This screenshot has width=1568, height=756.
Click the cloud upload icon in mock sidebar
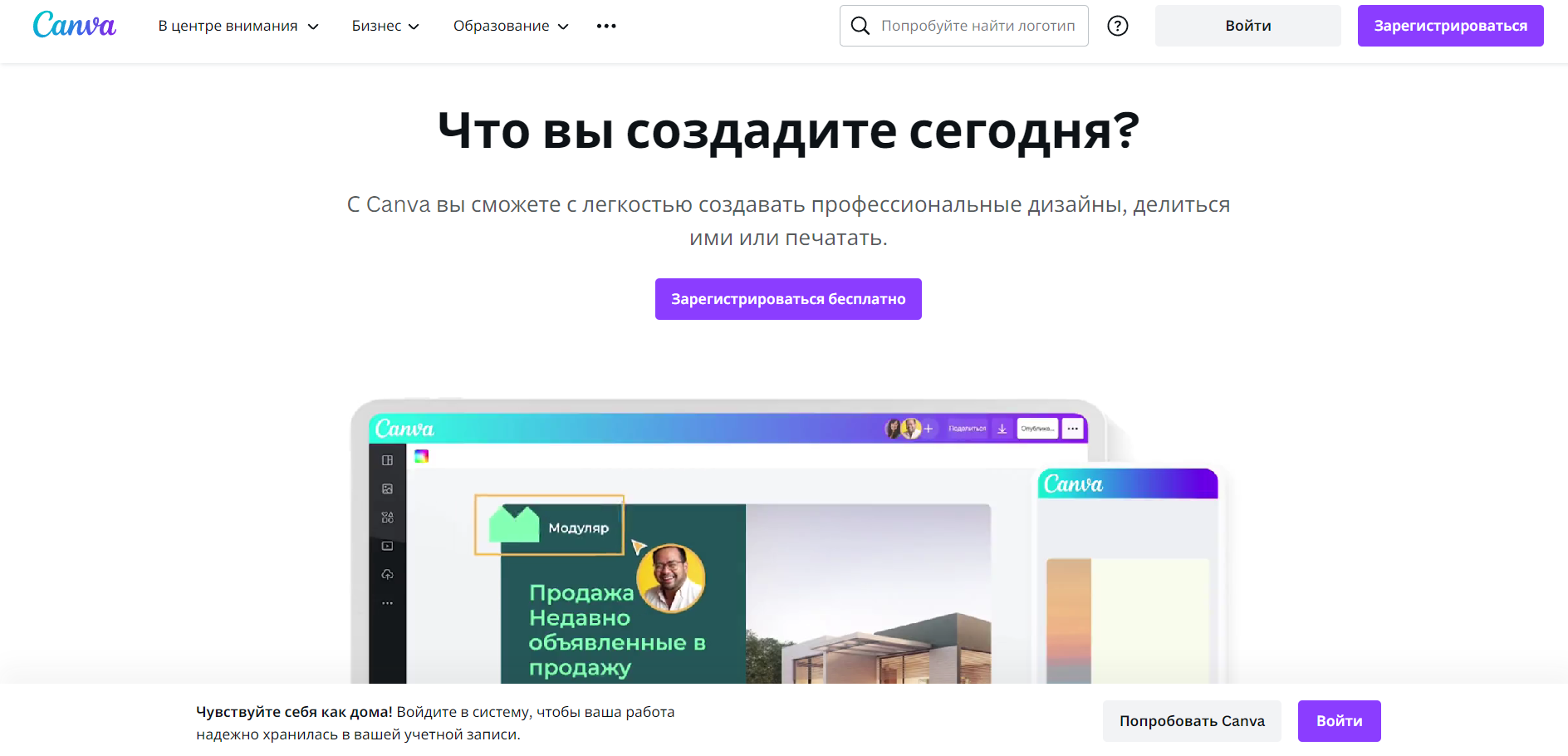(x=387, y=575)
